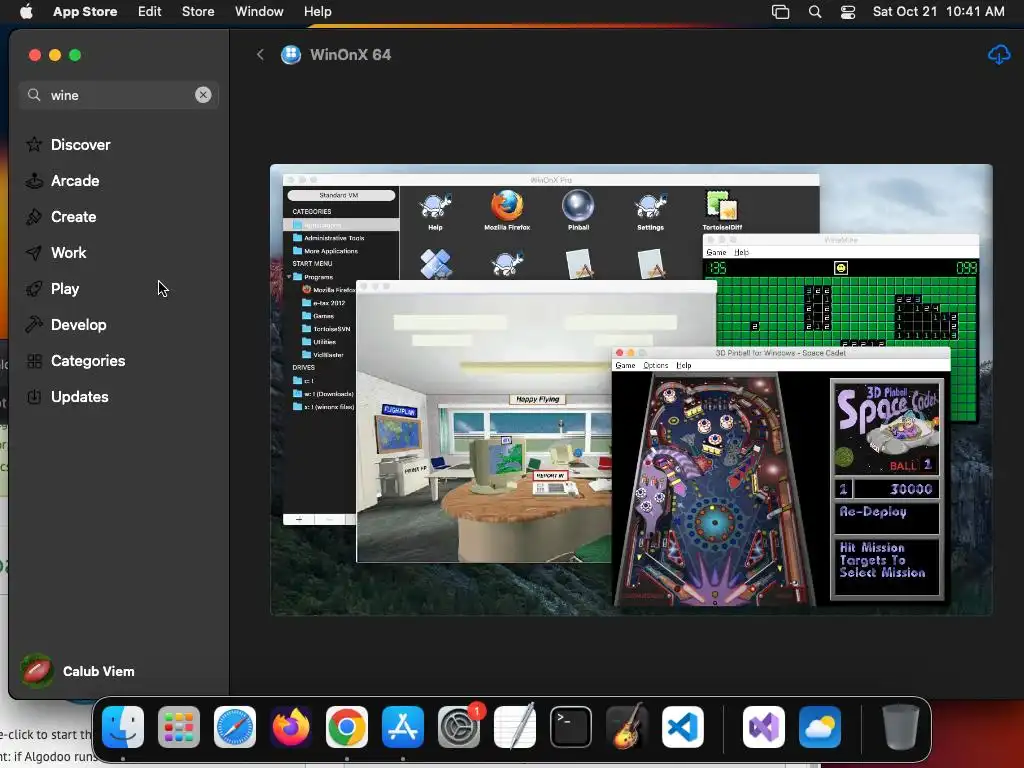The image size is (1024, 768).
Task: Launch Google Chrome from the Dock
Action: 347,727
